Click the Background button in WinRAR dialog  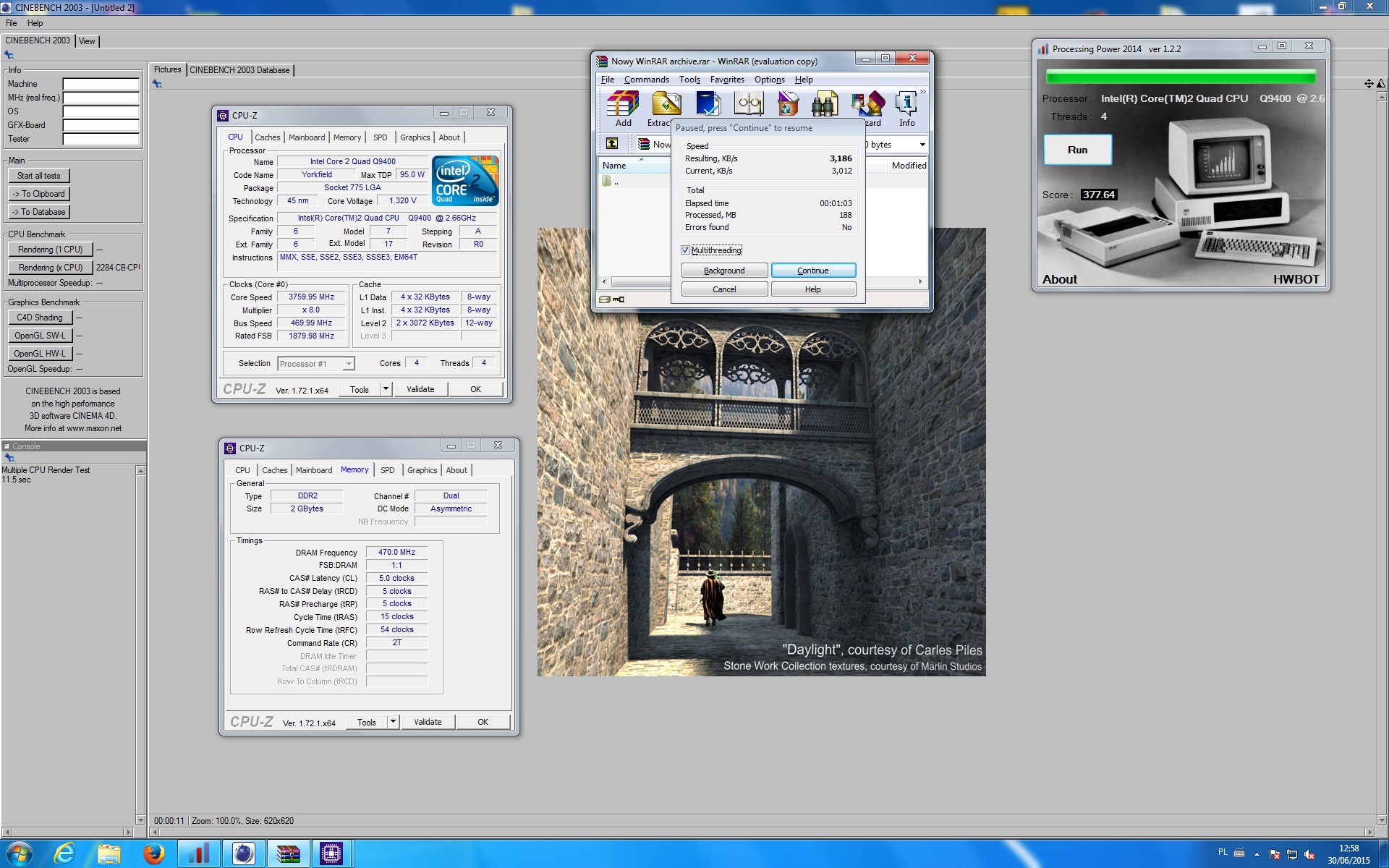tap(724, 271)
